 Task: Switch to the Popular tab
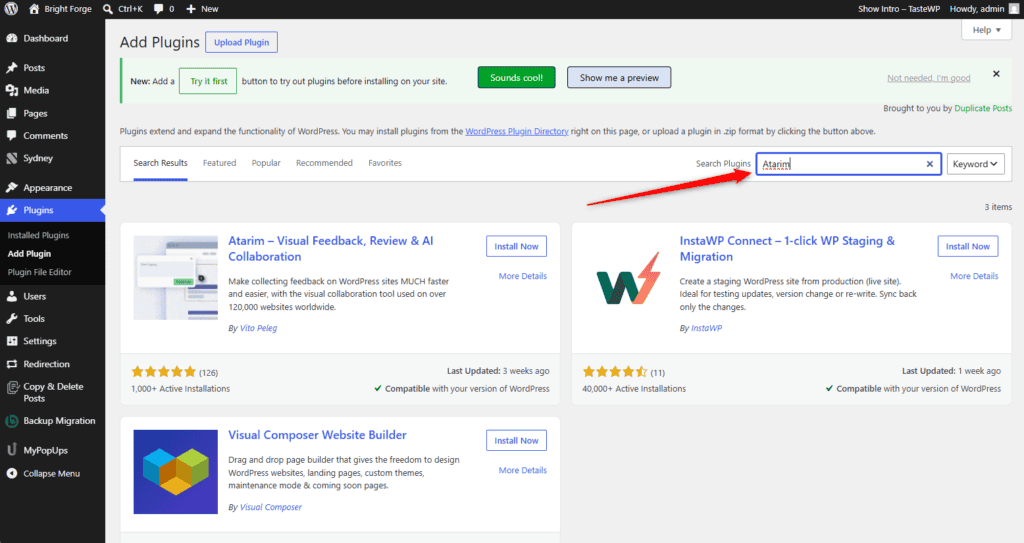[x=266, y=163]
